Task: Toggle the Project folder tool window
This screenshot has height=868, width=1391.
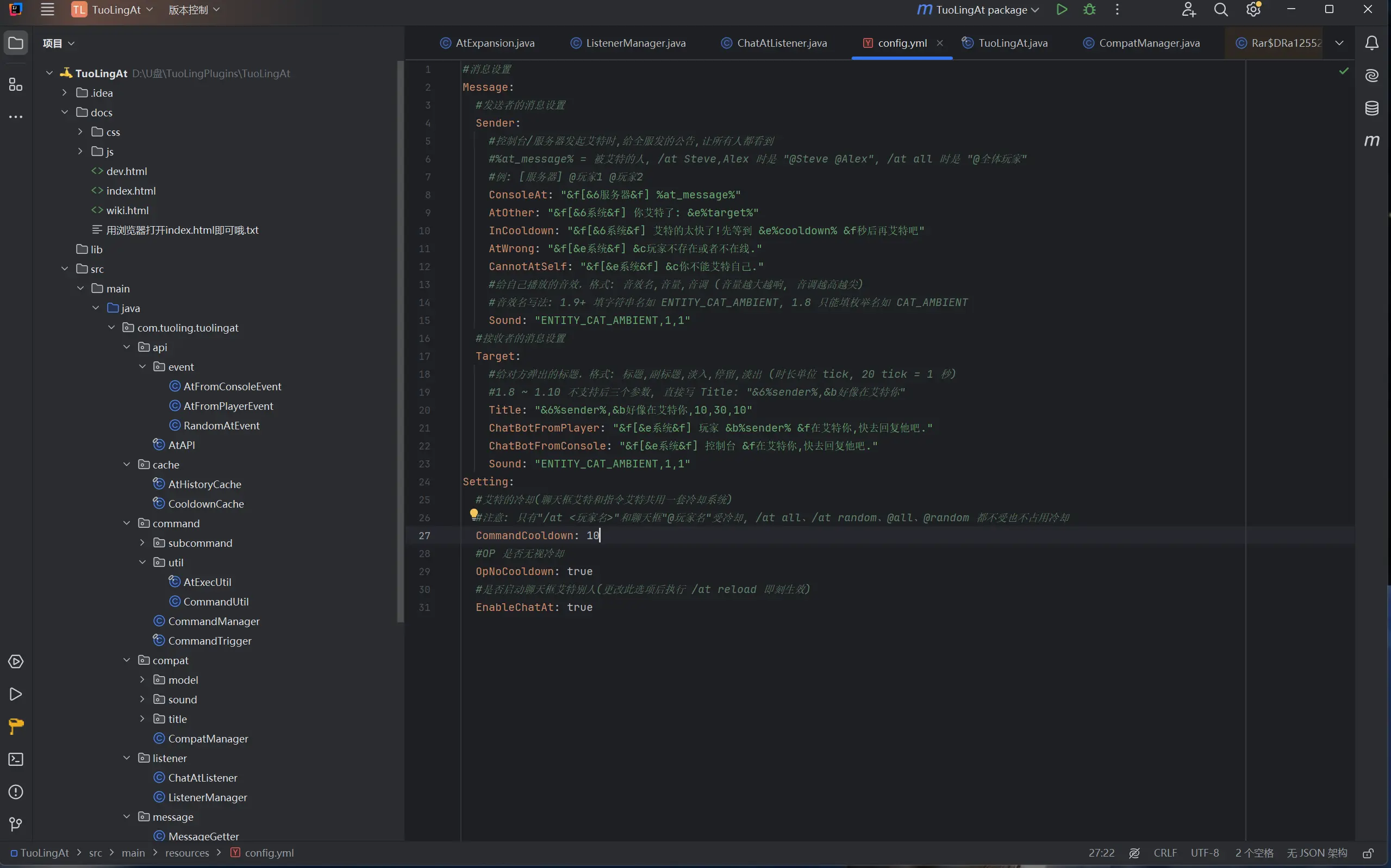Action: (x=16, y=43)
